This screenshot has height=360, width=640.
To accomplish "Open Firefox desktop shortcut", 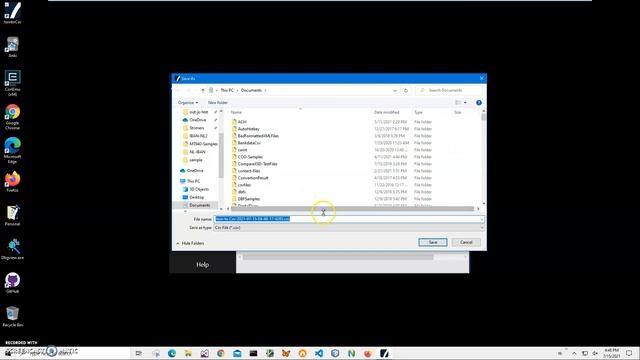I will click(12, 182).
